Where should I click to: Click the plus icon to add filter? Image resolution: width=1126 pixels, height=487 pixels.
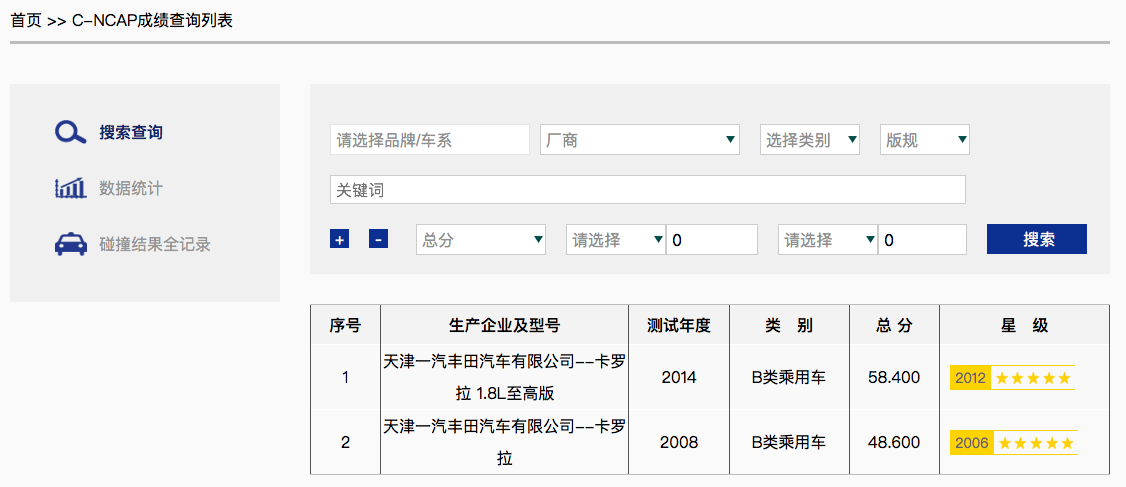340,239
